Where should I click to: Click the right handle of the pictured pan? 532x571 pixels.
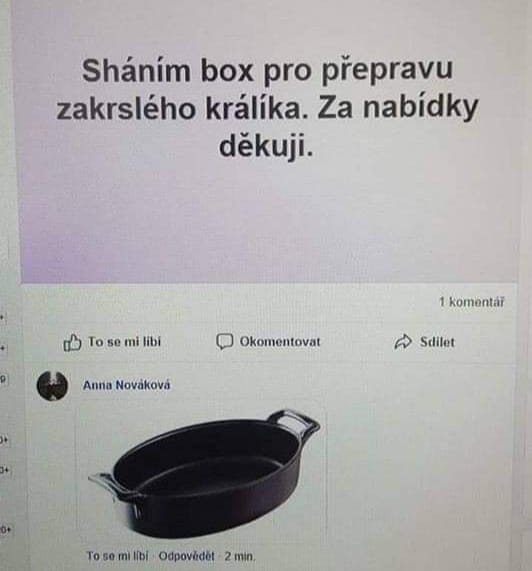click(293, 422)
